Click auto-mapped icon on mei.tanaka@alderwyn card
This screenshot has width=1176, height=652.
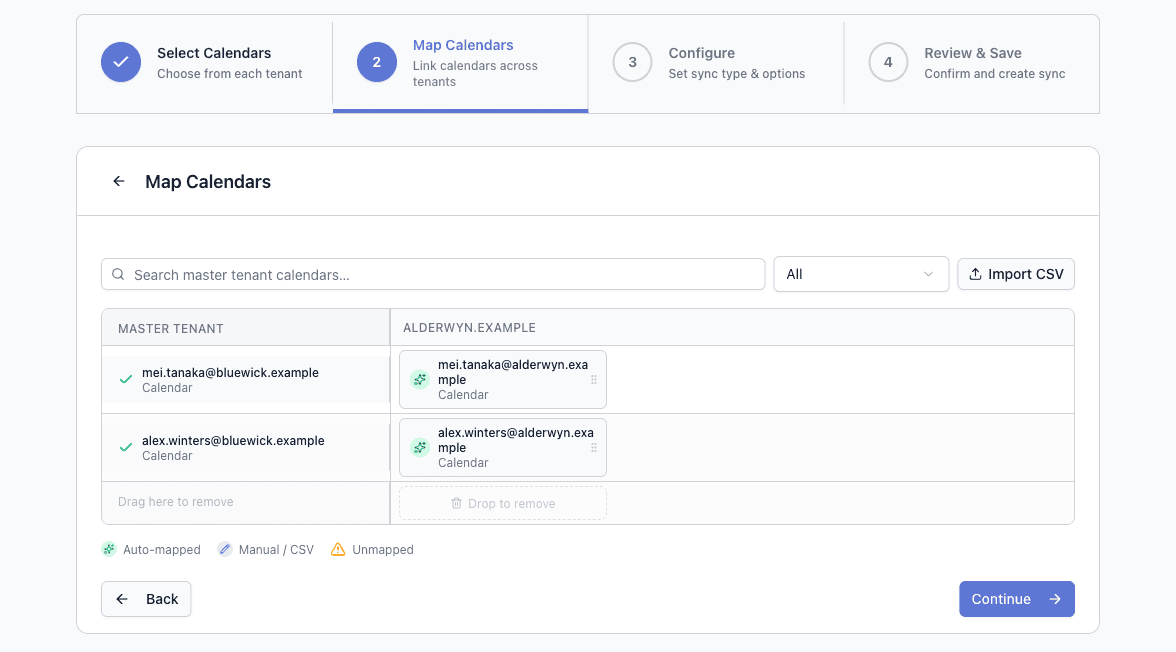420,380
